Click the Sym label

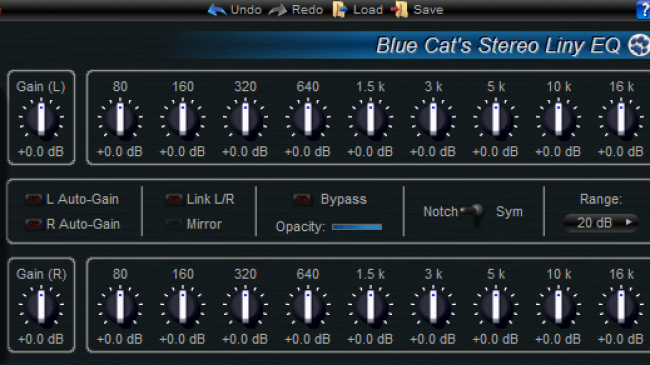click(509, 212)
